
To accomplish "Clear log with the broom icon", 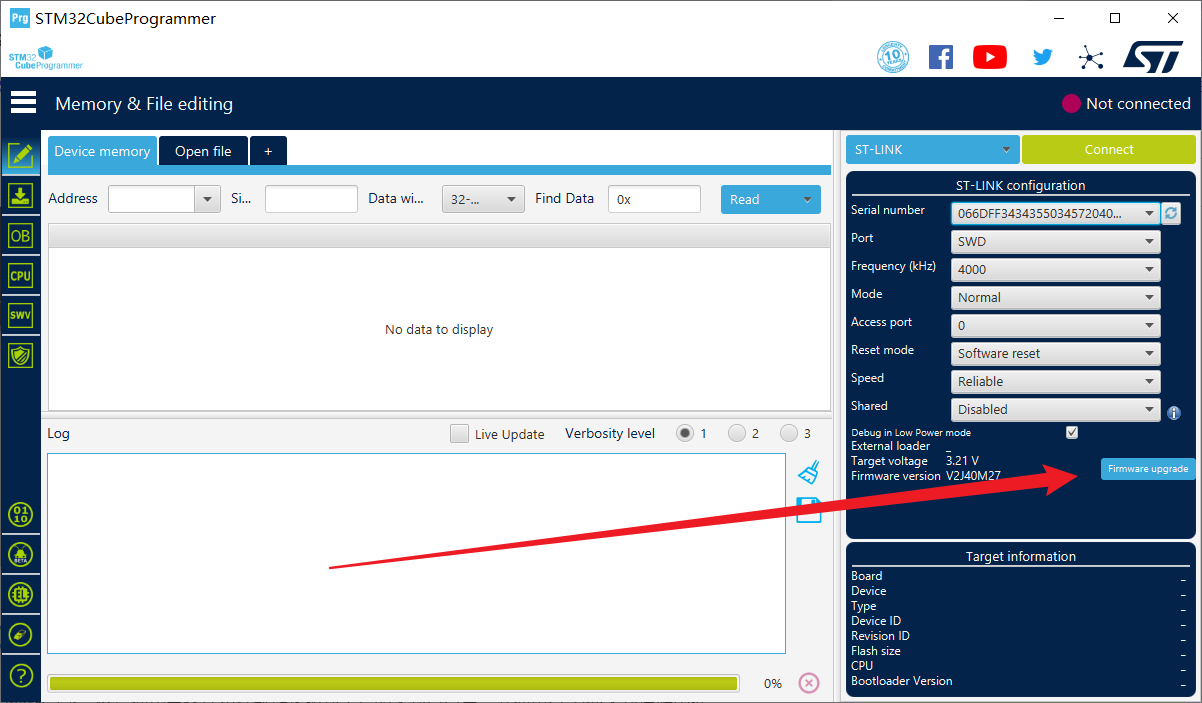I will 809,472.
